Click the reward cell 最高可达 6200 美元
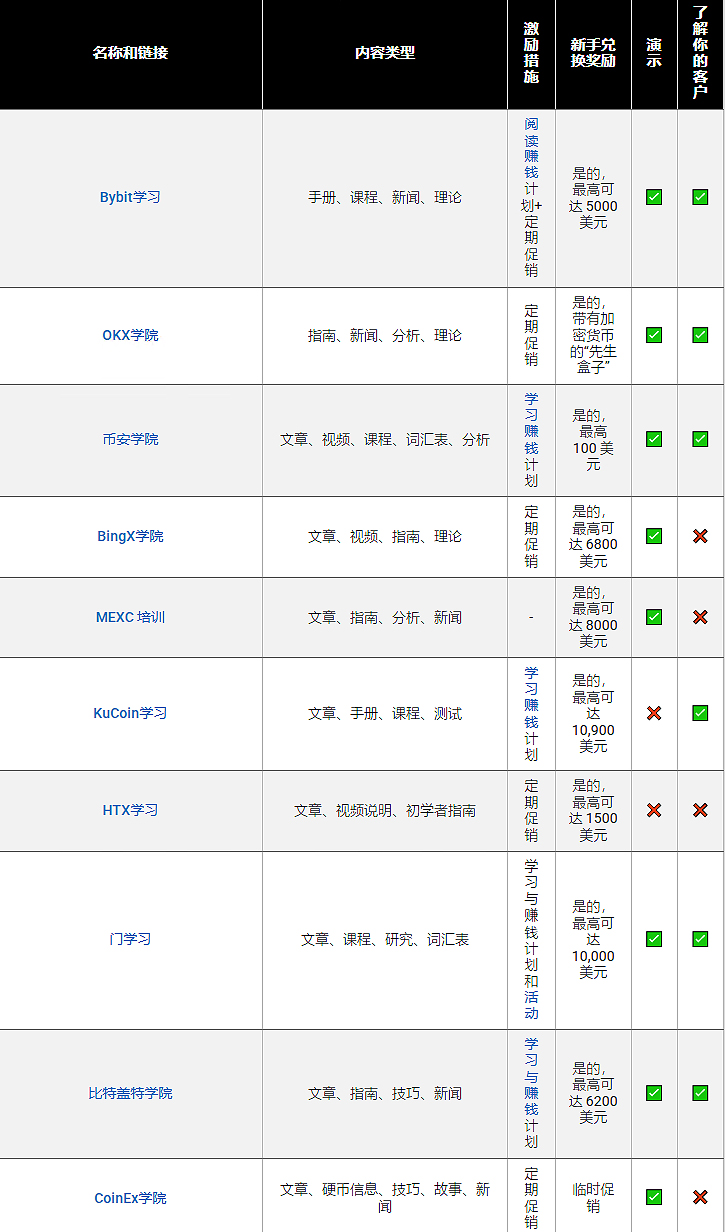The width and height of the screenshot is (726, 1232). coord(593,1093)
